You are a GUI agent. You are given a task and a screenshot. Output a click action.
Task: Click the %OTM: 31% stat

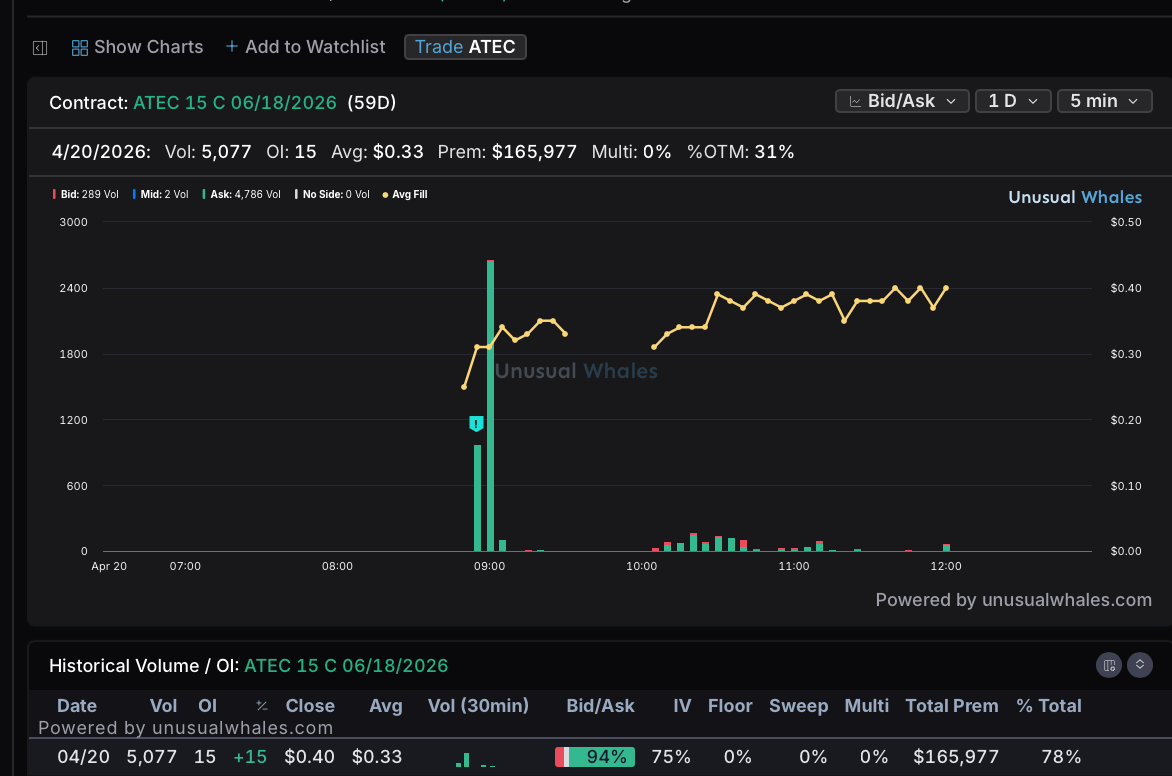[741, 152]
